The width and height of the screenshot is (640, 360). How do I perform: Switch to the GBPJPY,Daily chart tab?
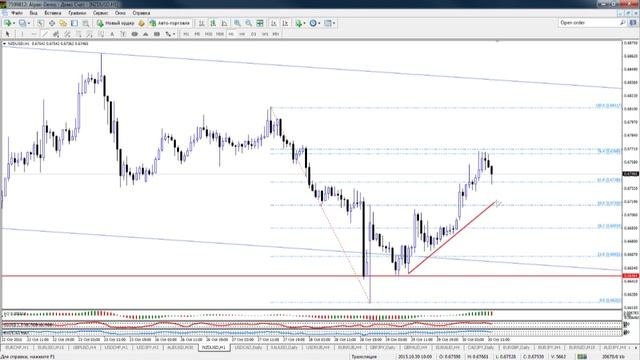(383, 347)
